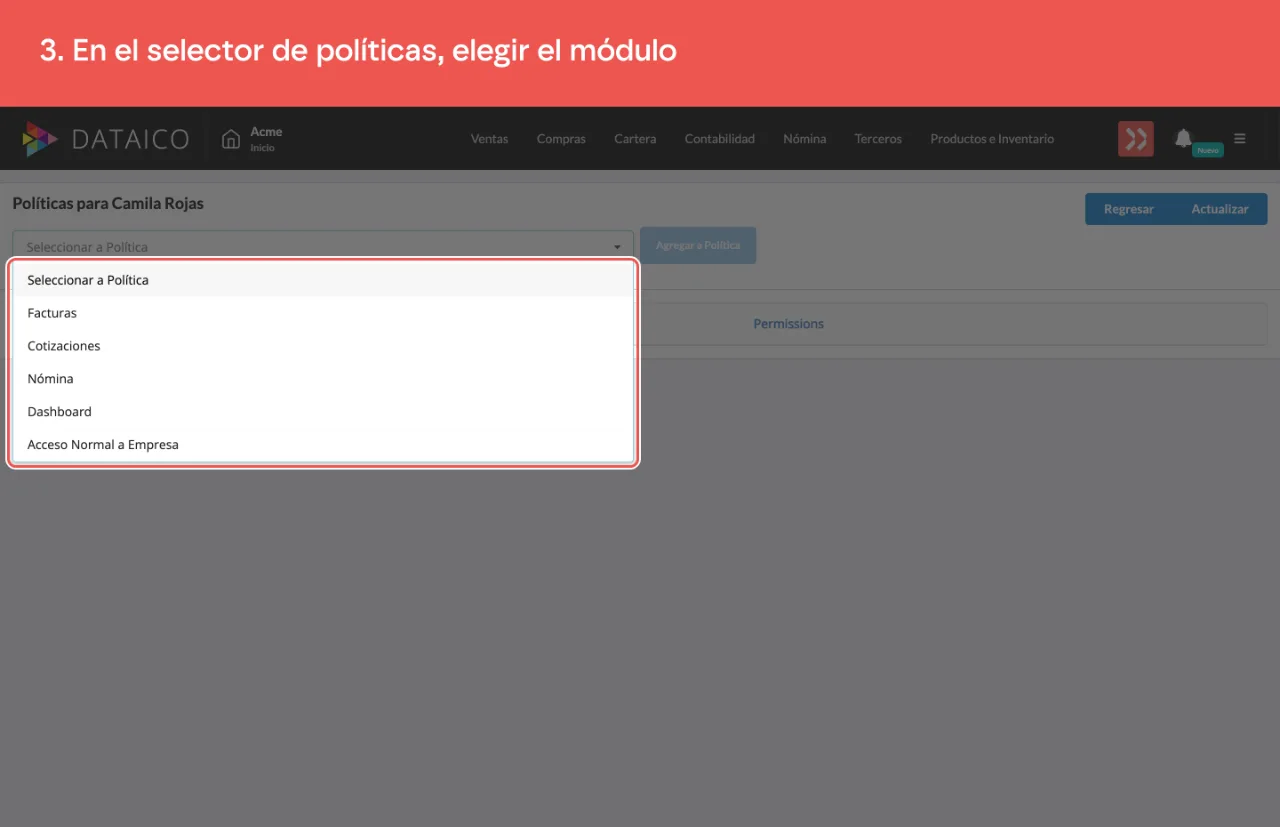
Task: Open the hamburger menu icon
Action: [x=1240, y=139]
